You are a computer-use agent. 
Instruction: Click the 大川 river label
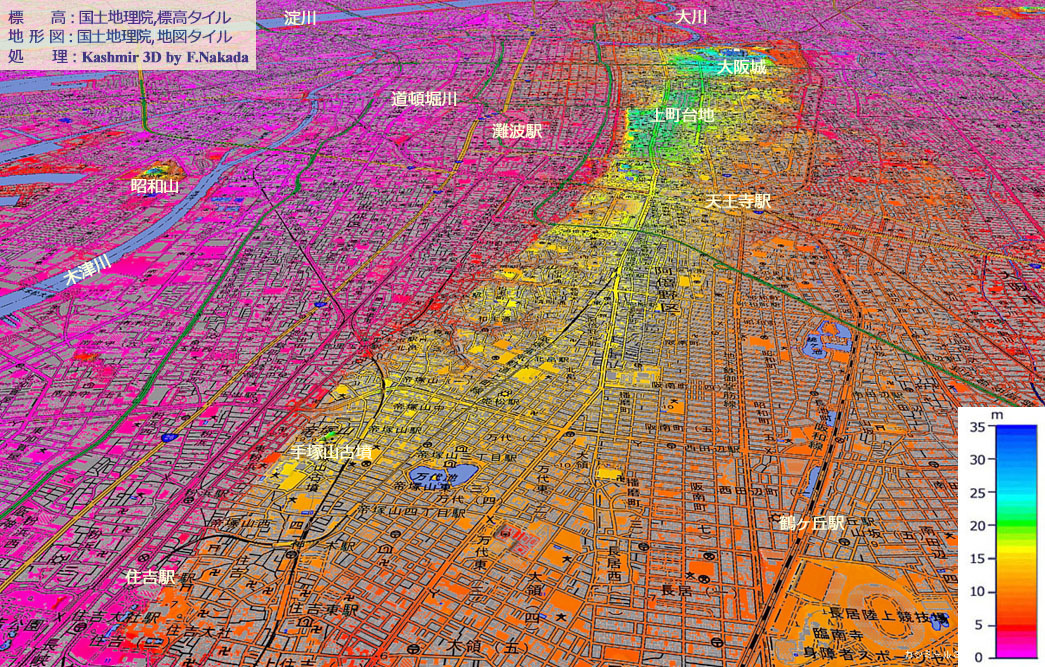coord(691,17)
